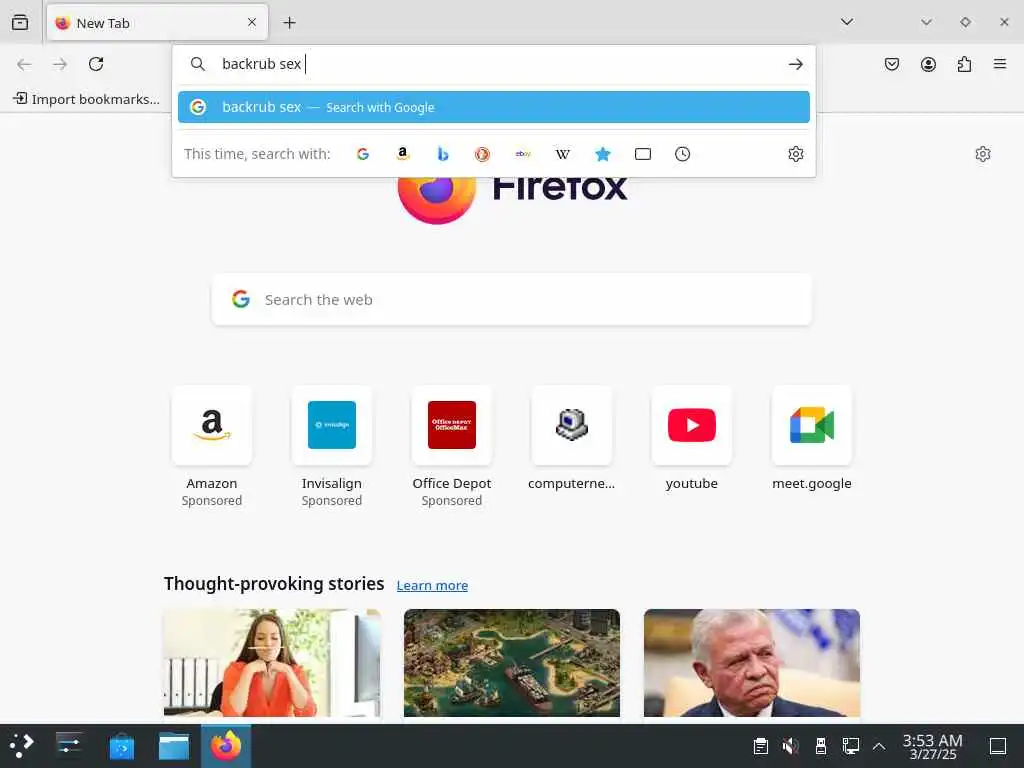Click the muted volume tray icon
Image resolution: width=1024 pixels, height=768 pixels.
[x=791, y=746]
